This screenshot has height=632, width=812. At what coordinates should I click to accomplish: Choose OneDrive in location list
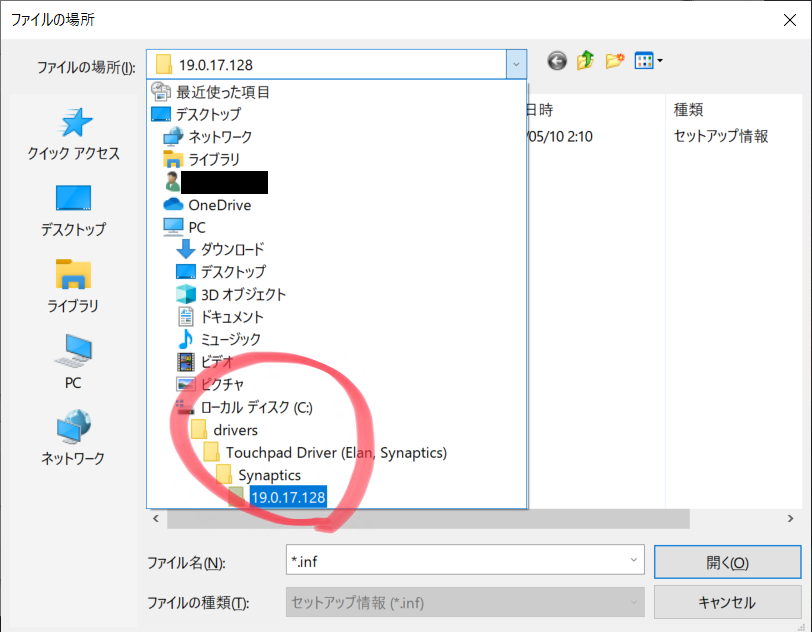[219, 205]
